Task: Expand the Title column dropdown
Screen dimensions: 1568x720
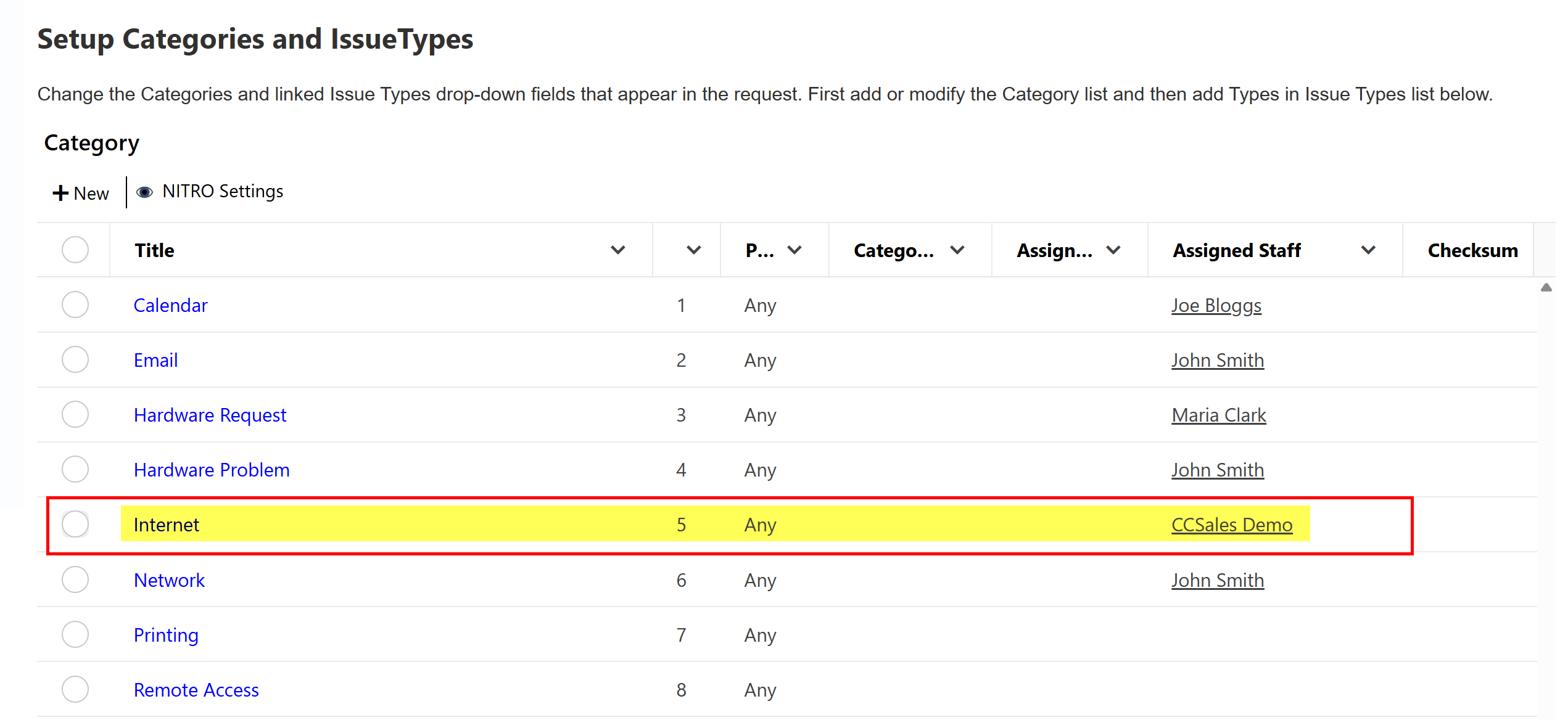Action: tap(617, 250)
